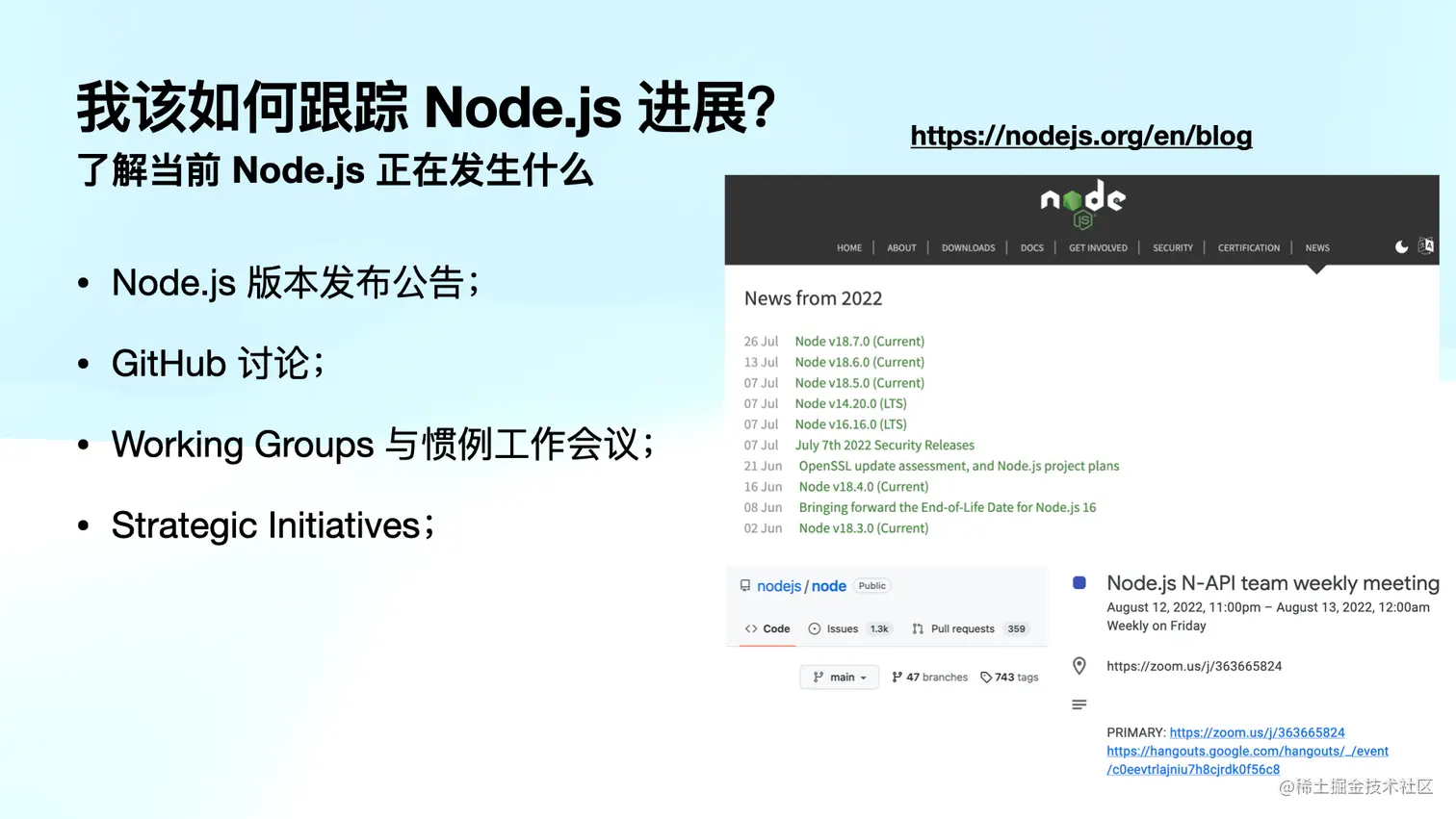Select the Issues tab
The image size is (1456, 819).
[x=852, y=629]
